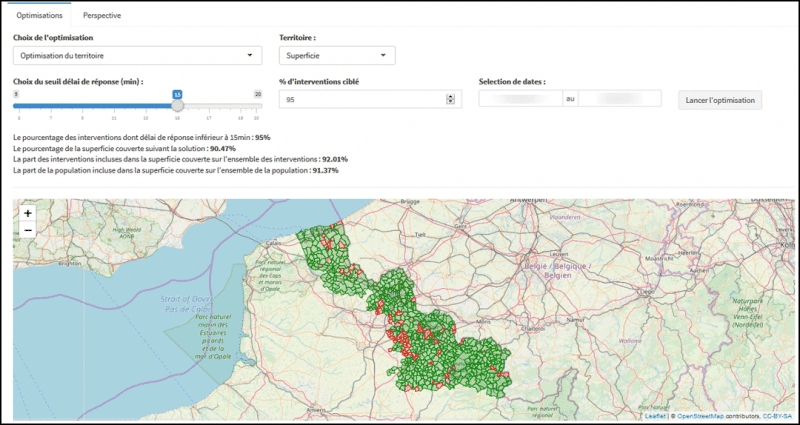The height and width of the screenshot is (425, 800).
Task: Click the '92.01%' interventions value
Action: click(335, 159)
